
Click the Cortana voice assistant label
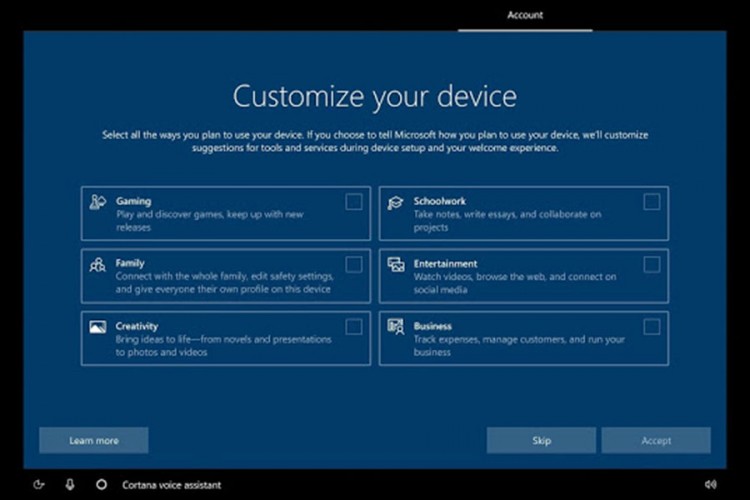[x=171, y=485]
